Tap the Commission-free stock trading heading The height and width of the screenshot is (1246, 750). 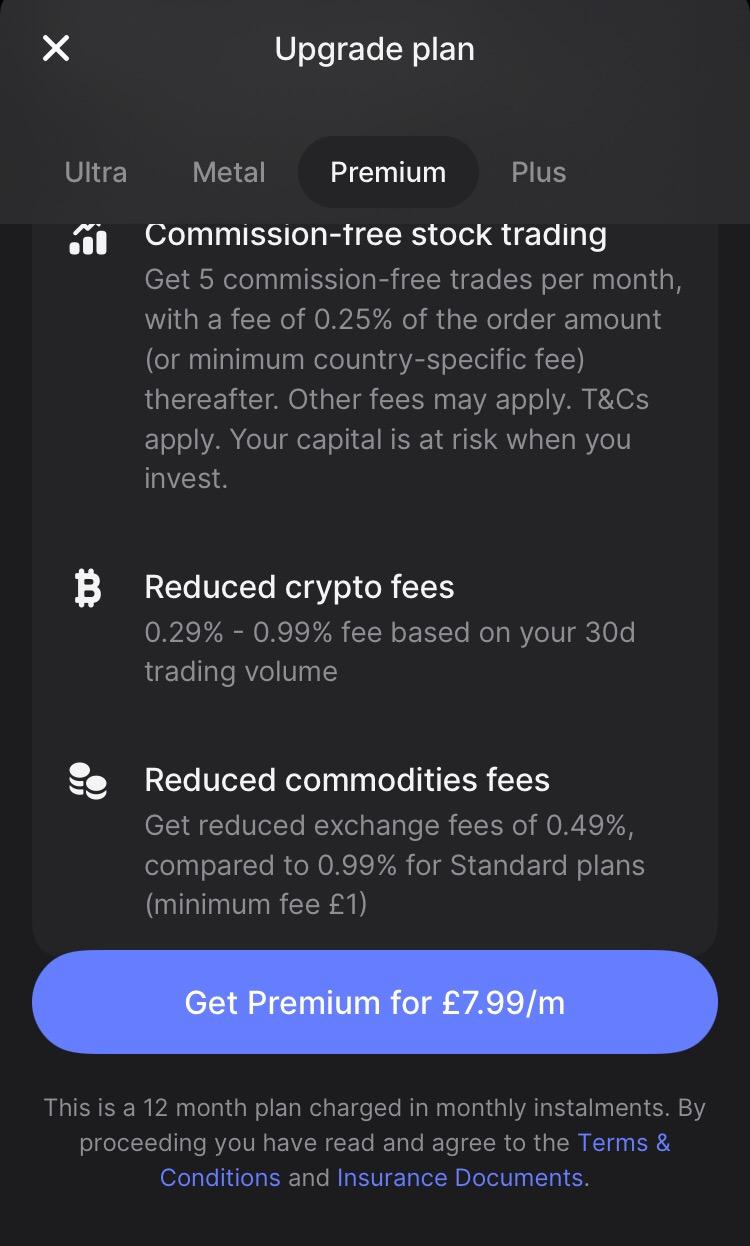375,234
